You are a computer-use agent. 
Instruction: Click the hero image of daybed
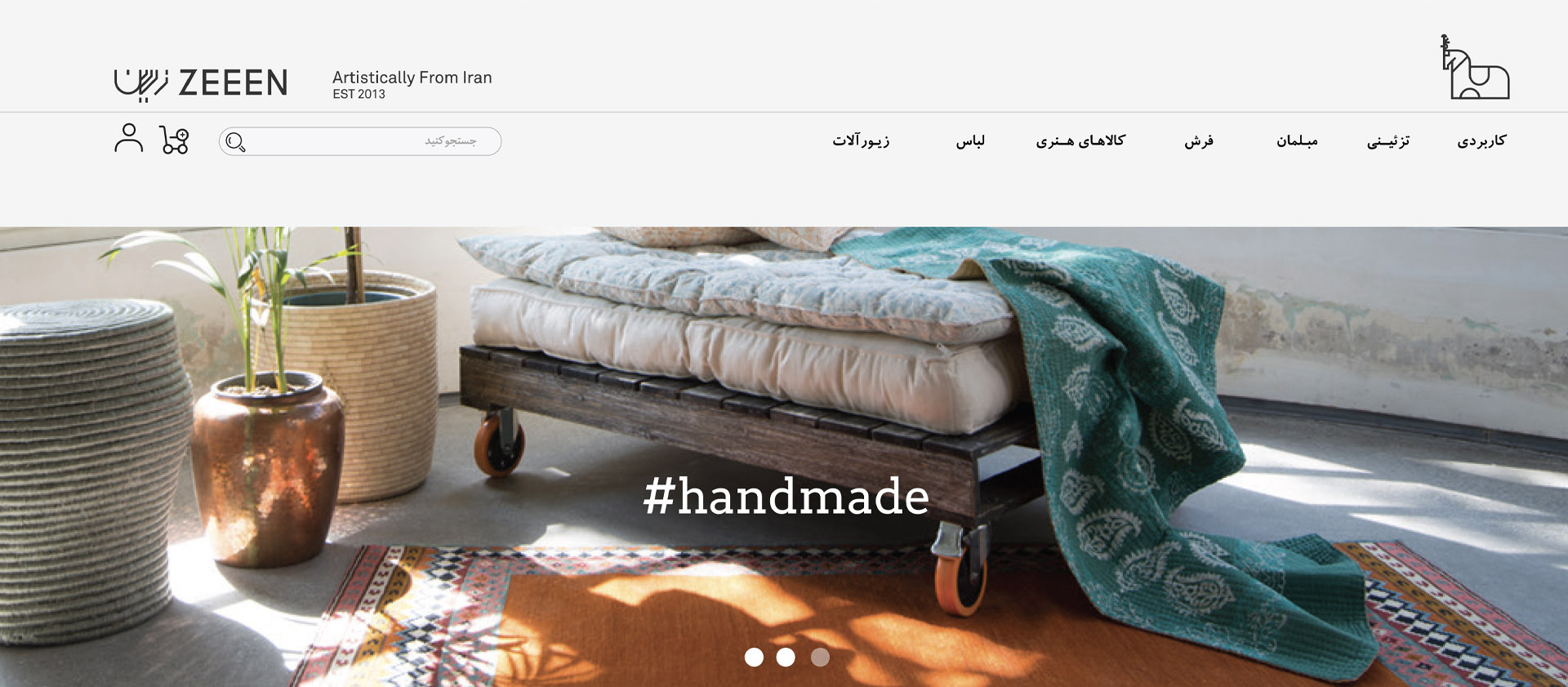[784, 457]
